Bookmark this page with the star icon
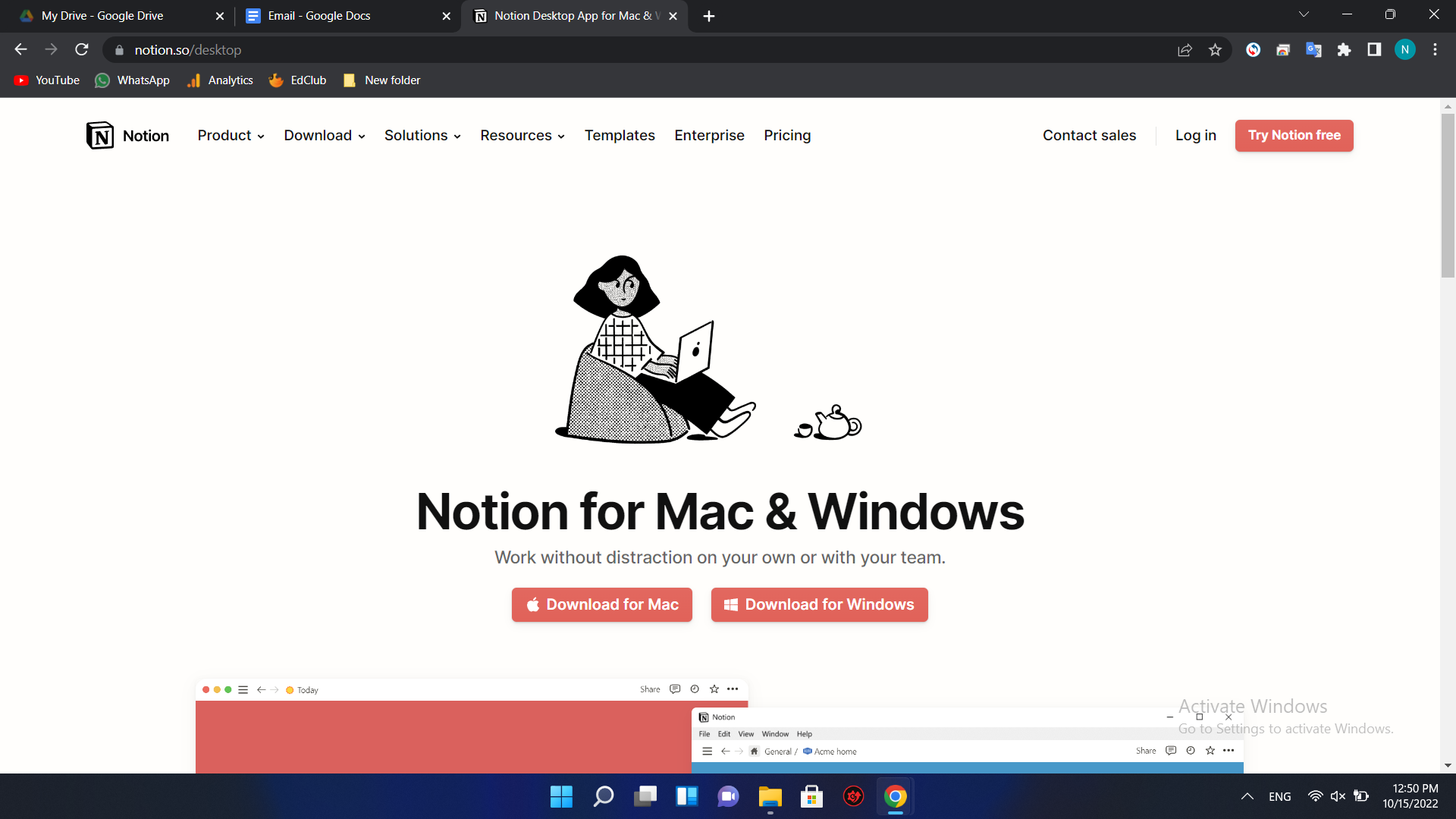1456x819 pixels. 1215,50
